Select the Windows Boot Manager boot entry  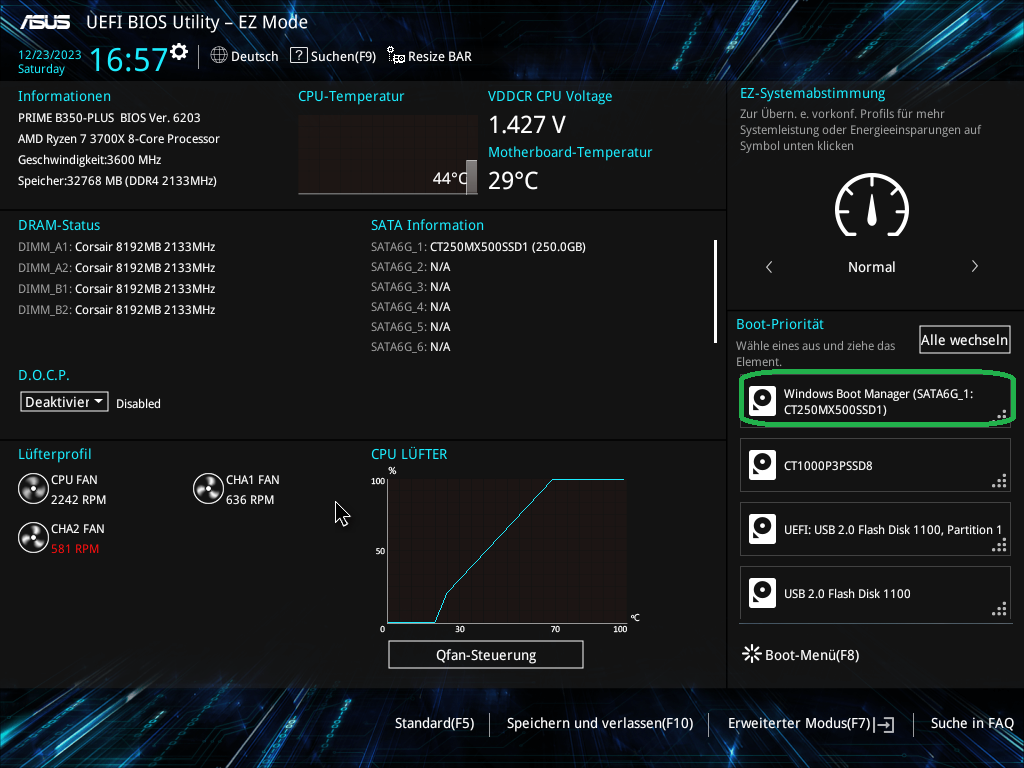click(x=875, y=401)
